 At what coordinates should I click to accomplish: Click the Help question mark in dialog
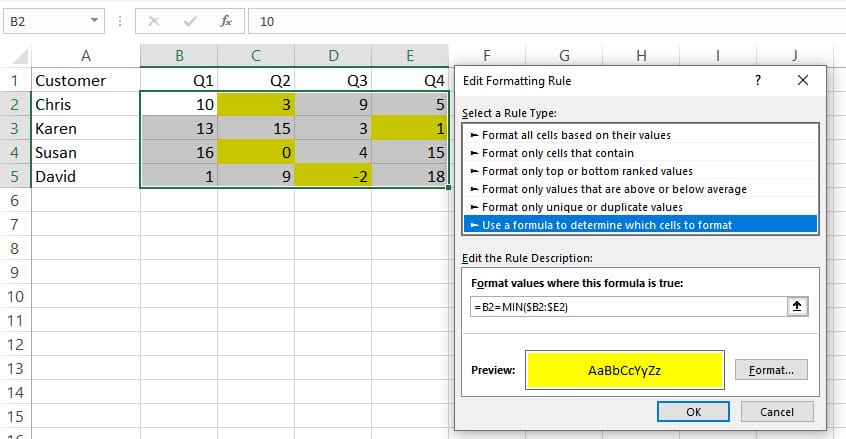click(759, 80)
